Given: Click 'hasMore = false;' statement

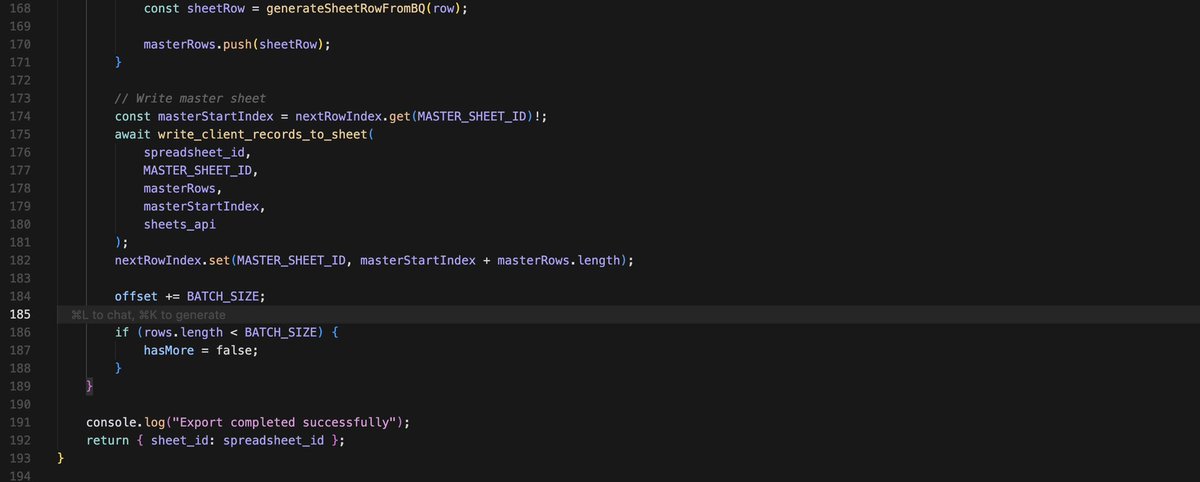Looking at the screenshot, I should [x=201, y=350].
